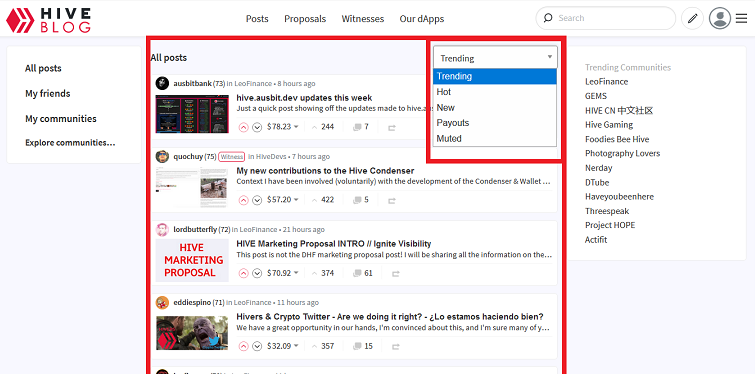Viewport: 755px width, 374px height.
Task: Select All posts in the sidebar
Action: pyautogui.click(x=43, y=68)
